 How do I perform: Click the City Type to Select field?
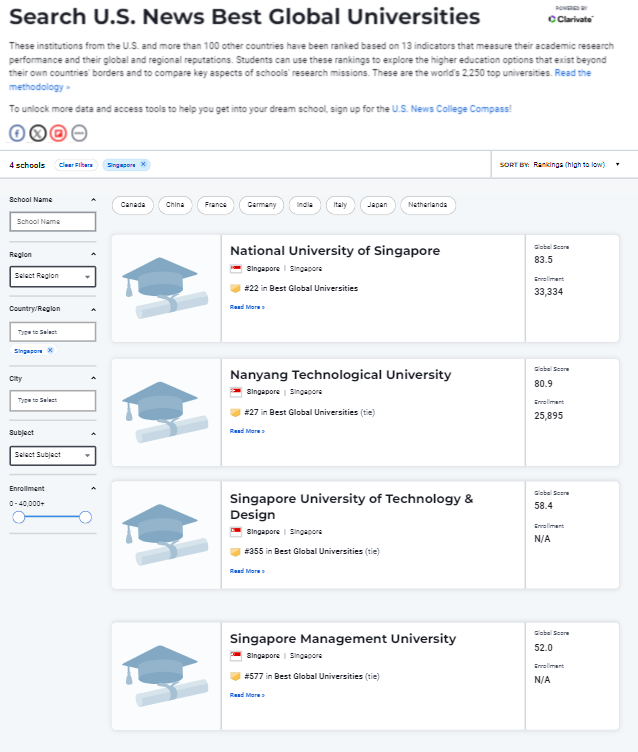(53, 400)
